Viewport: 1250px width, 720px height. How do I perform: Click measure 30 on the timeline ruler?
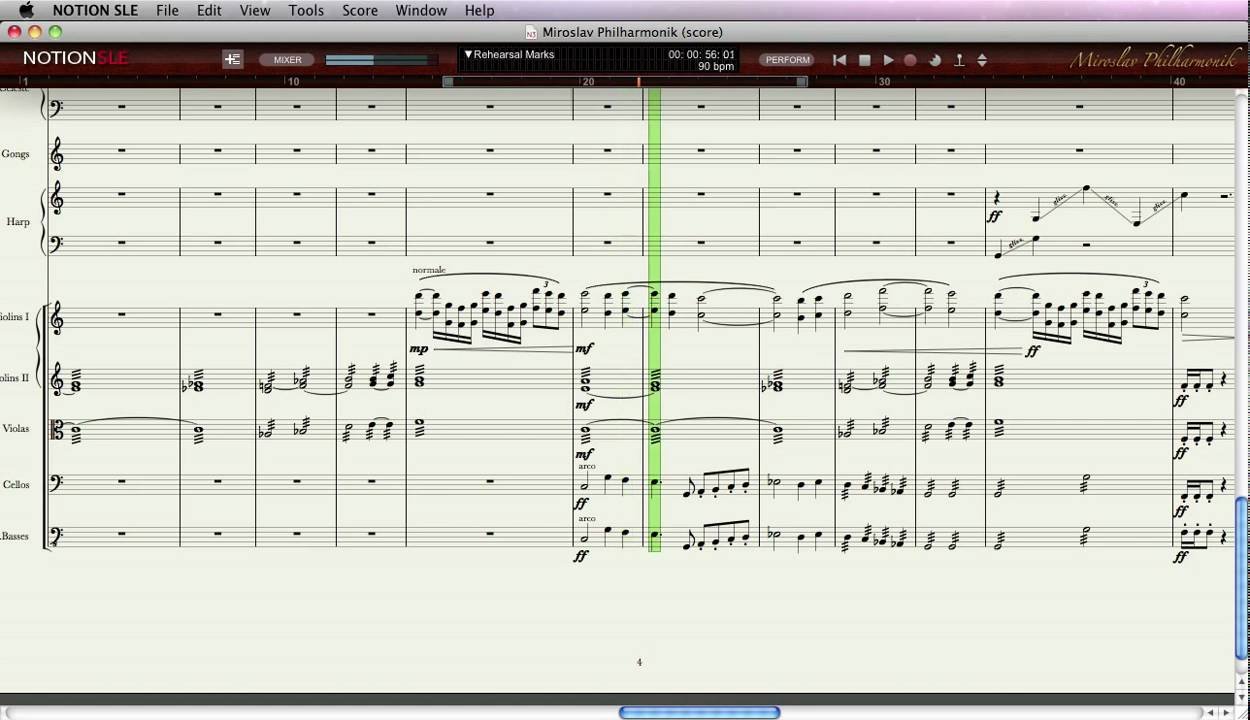pyautogui.click(x=884, y=82)
